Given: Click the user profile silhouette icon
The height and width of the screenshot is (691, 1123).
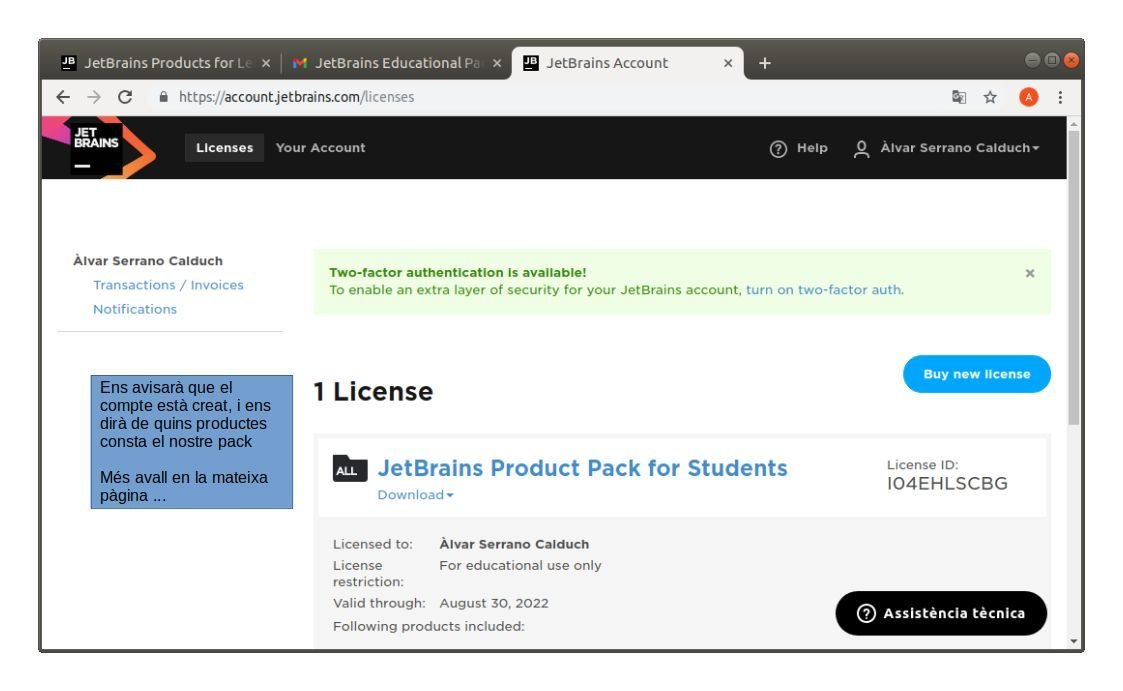Looking at the screenshot, I should (x=862, y=148).
